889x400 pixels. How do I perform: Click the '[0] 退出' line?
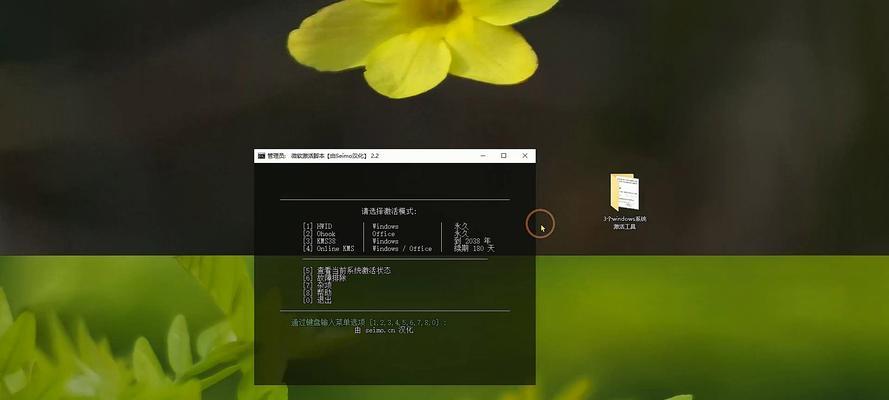point(318,300)
